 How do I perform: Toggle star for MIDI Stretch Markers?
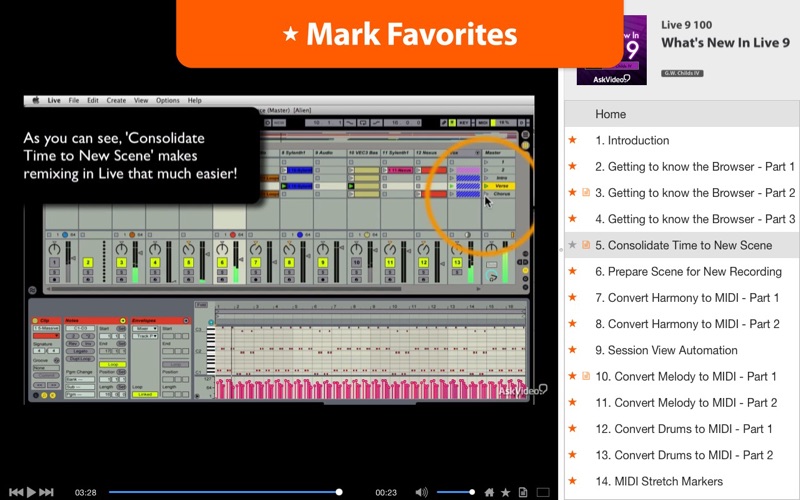point(573,481)
